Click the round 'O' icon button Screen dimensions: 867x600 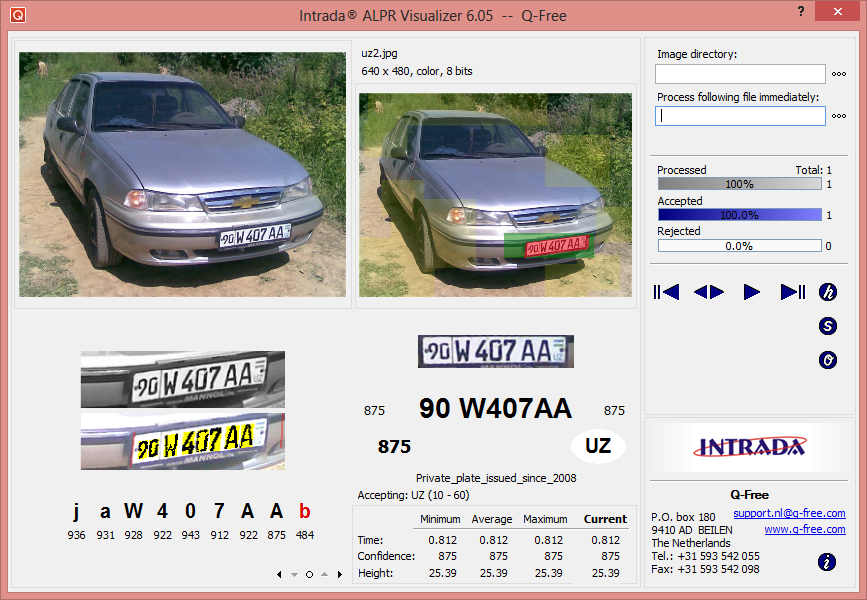[x=828, y=361]
